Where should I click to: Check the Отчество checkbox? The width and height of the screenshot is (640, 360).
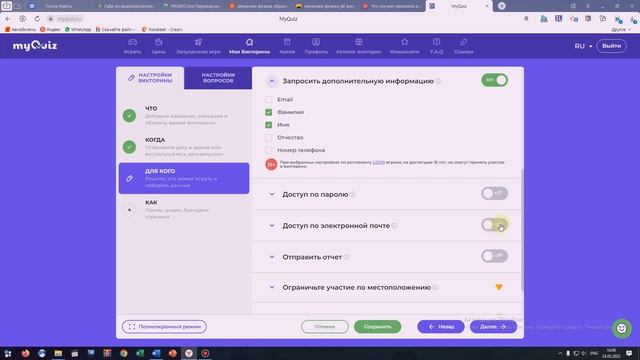269,137
